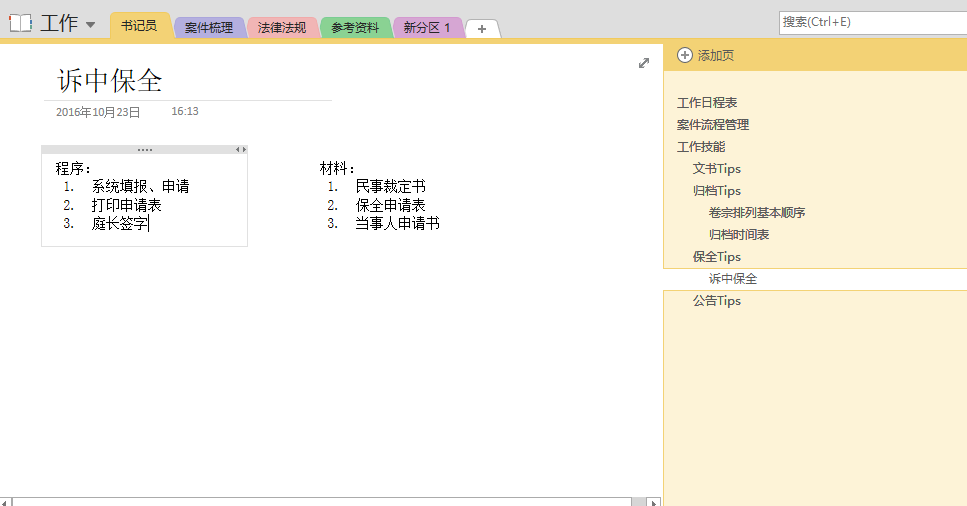Image resolution: width=967 pixels, height=506 pixels.
Task: Place cursor in 当事人申请书 list item
Action: click(397, 223)
